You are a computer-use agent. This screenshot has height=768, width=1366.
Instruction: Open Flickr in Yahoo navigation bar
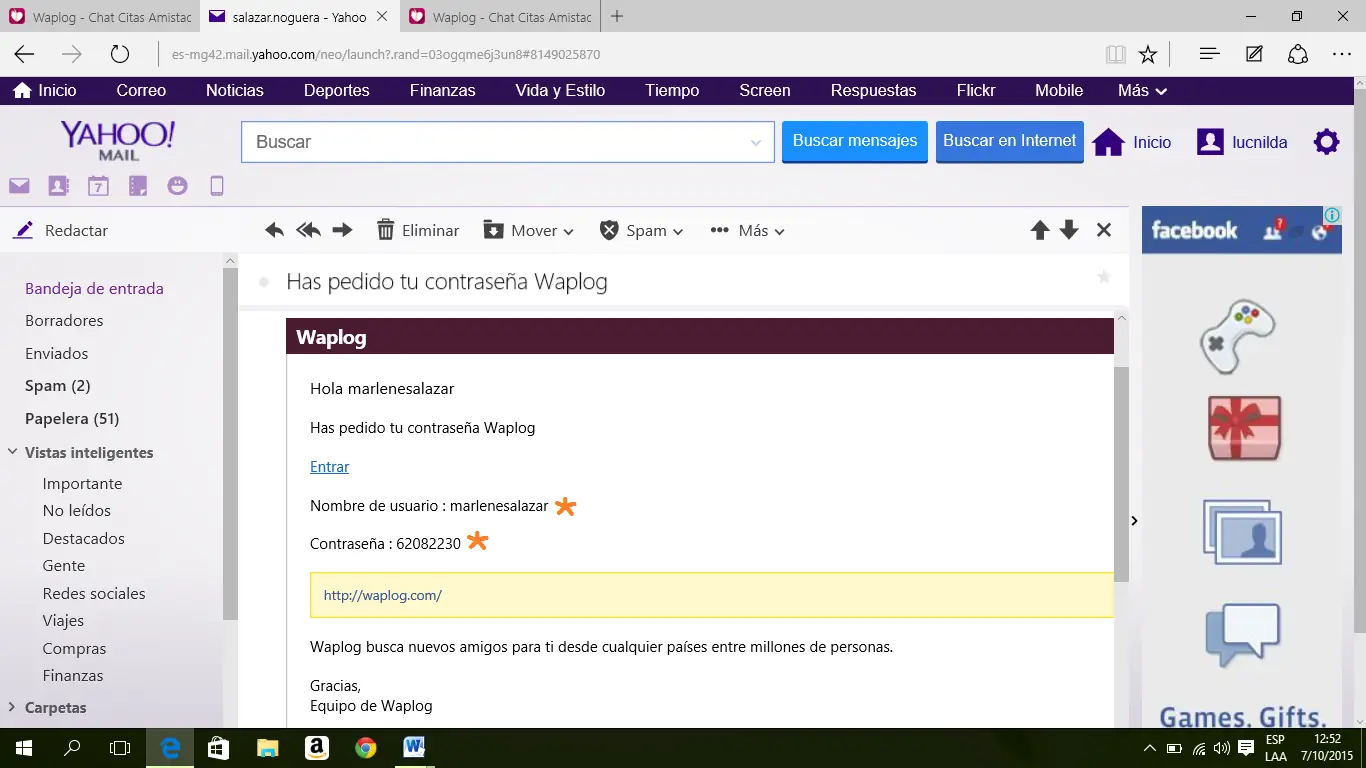[976, 90]
